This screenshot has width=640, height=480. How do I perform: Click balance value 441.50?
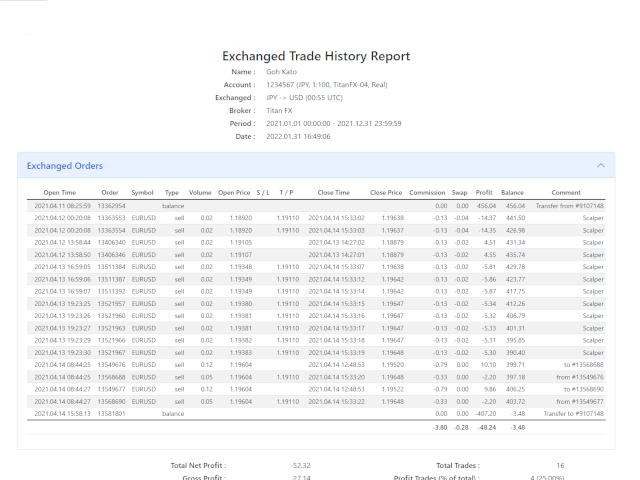point(516,218)
